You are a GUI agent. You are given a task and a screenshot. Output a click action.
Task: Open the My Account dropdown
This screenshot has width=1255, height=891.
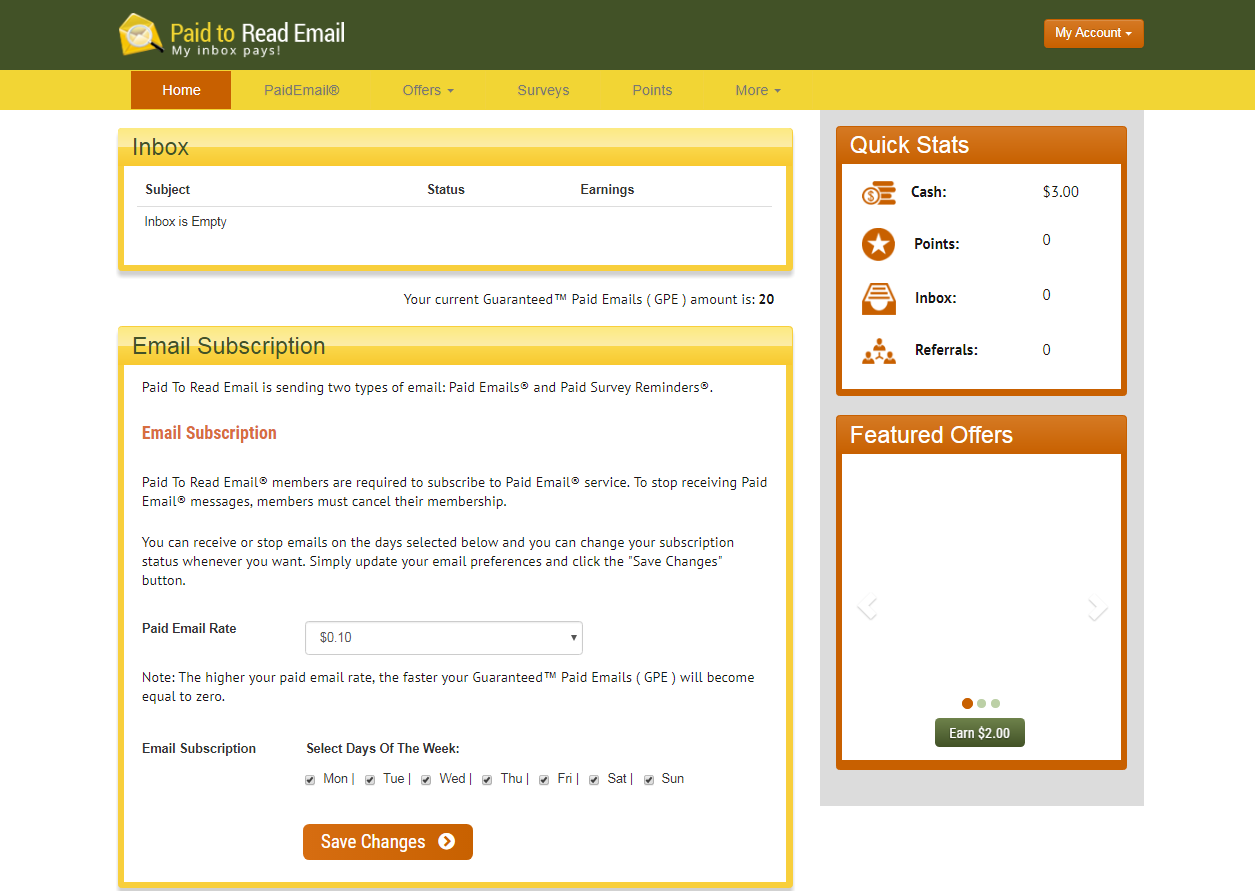1093,33
